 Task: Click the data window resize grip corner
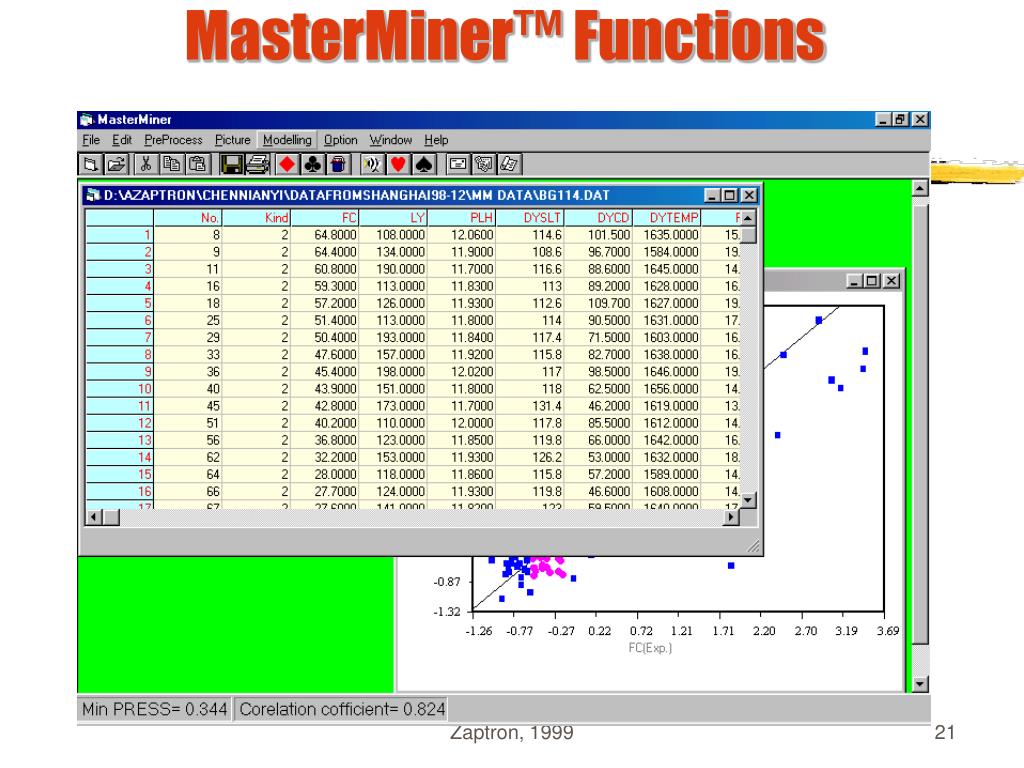753,546
